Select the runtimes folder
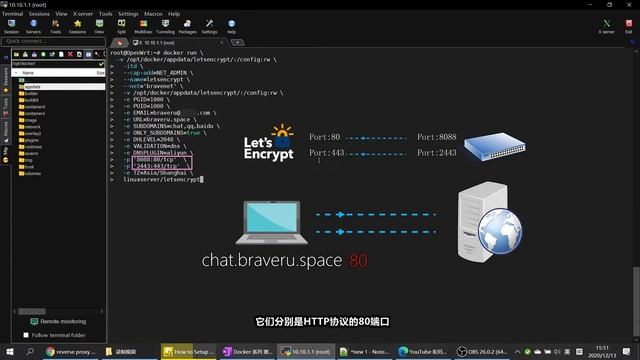640x360 pixels. click(31, 147)
